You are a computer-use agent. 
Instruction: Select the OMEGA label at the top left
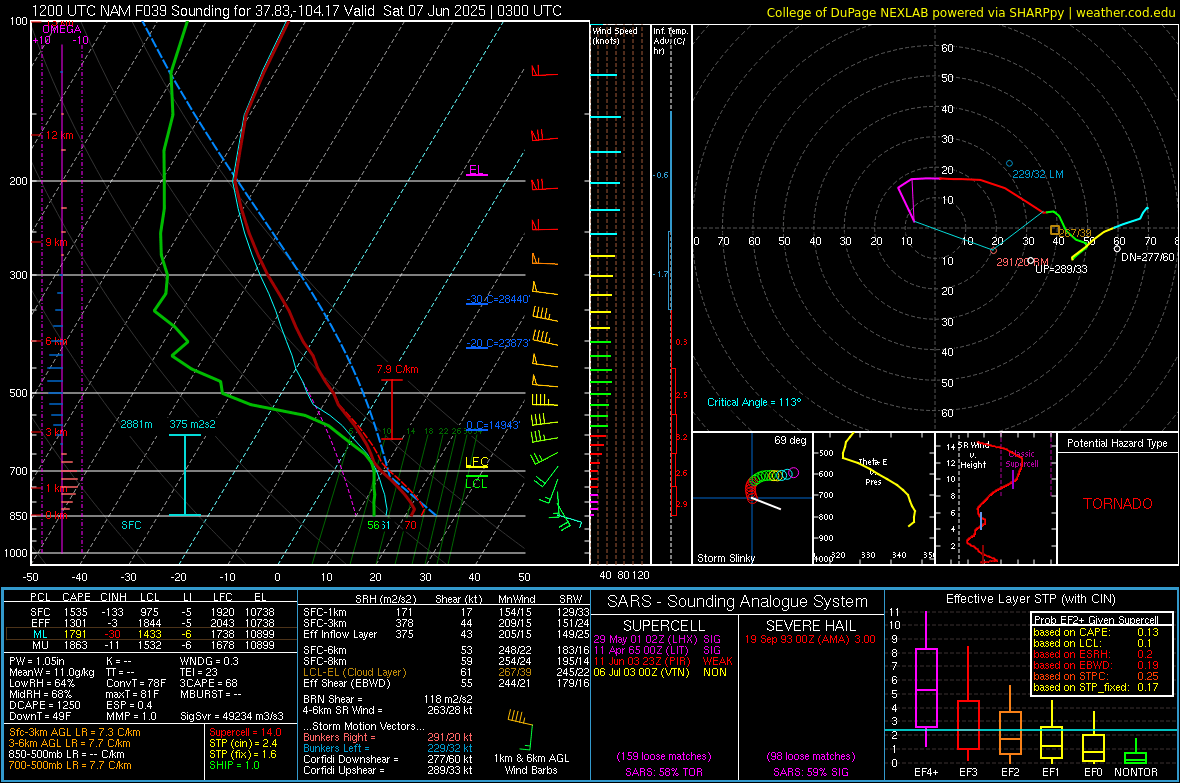click(x=62, y=29)
